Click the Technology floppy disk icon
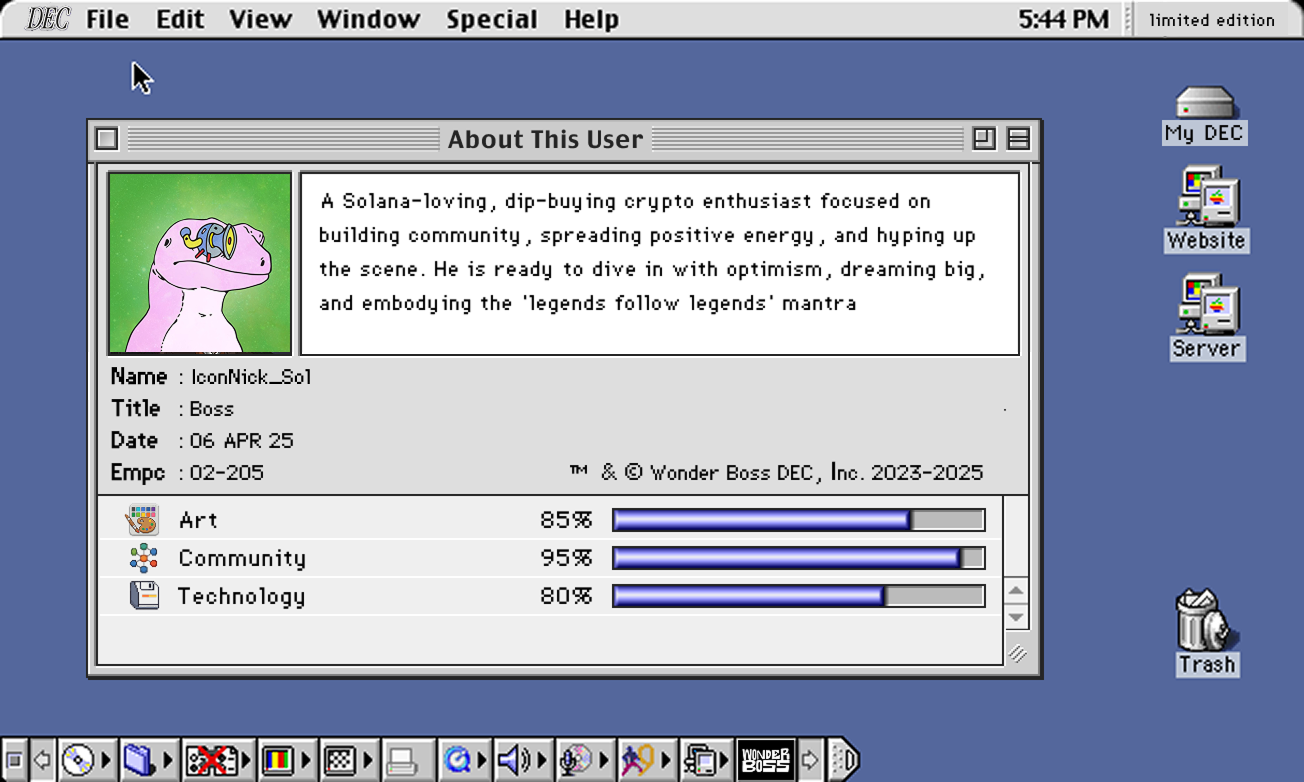 (x=144, y=596)
